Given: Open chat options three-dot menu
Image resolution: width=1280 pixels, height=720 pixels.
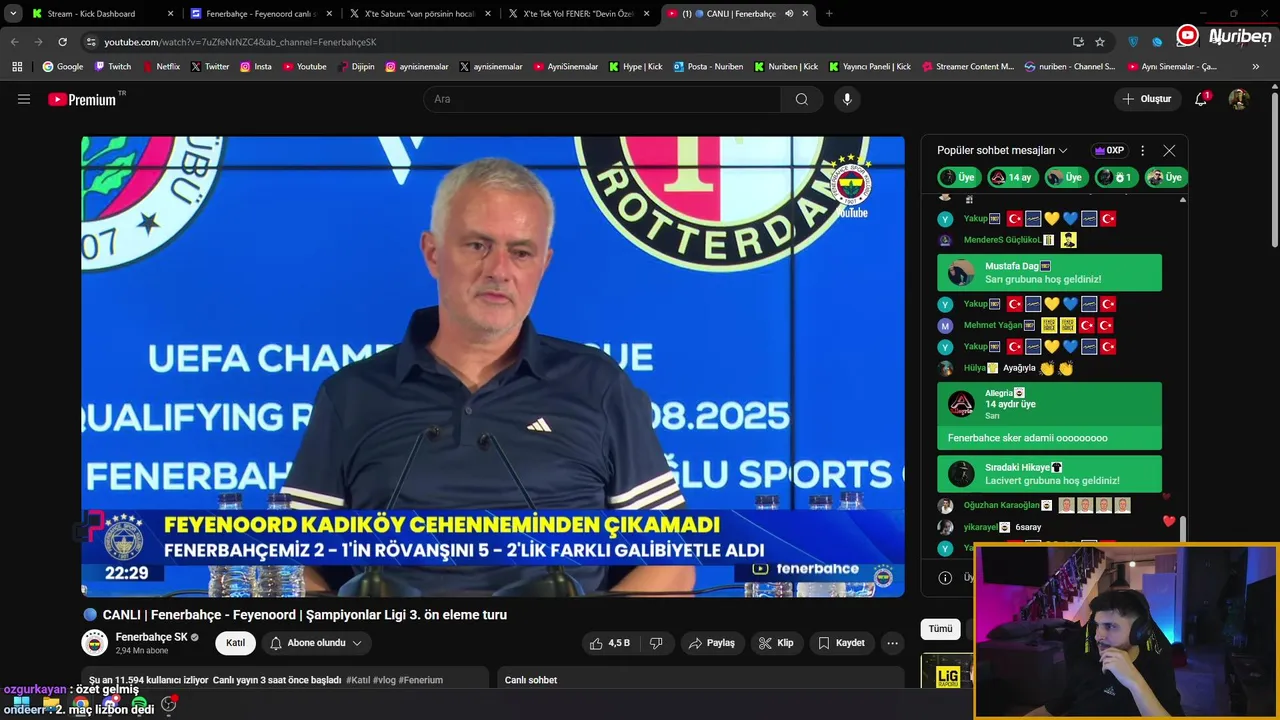Looking at the screenshot, I should [1142, 150].
